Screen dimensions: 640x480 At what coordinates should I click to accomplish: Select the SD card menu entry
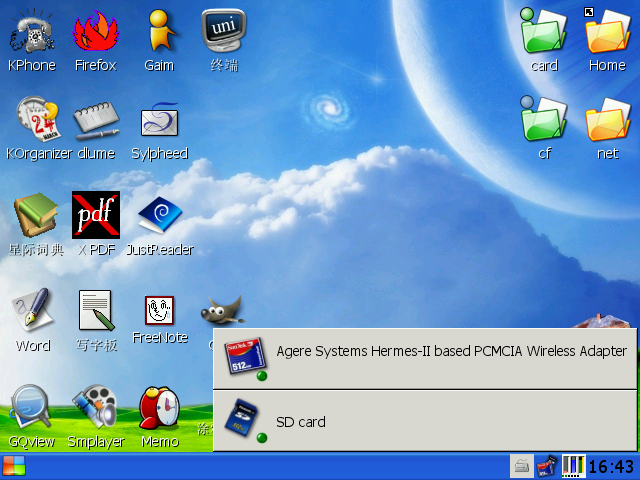pos(425,422)
